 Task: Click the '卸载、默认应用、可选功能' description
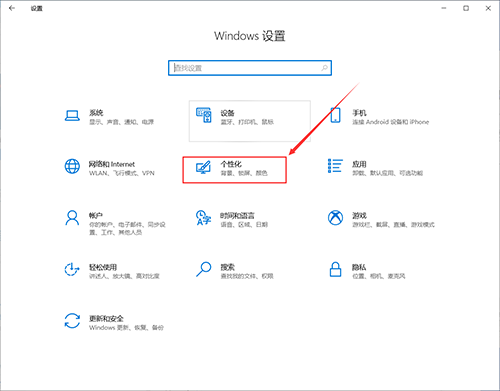point(388,173)
